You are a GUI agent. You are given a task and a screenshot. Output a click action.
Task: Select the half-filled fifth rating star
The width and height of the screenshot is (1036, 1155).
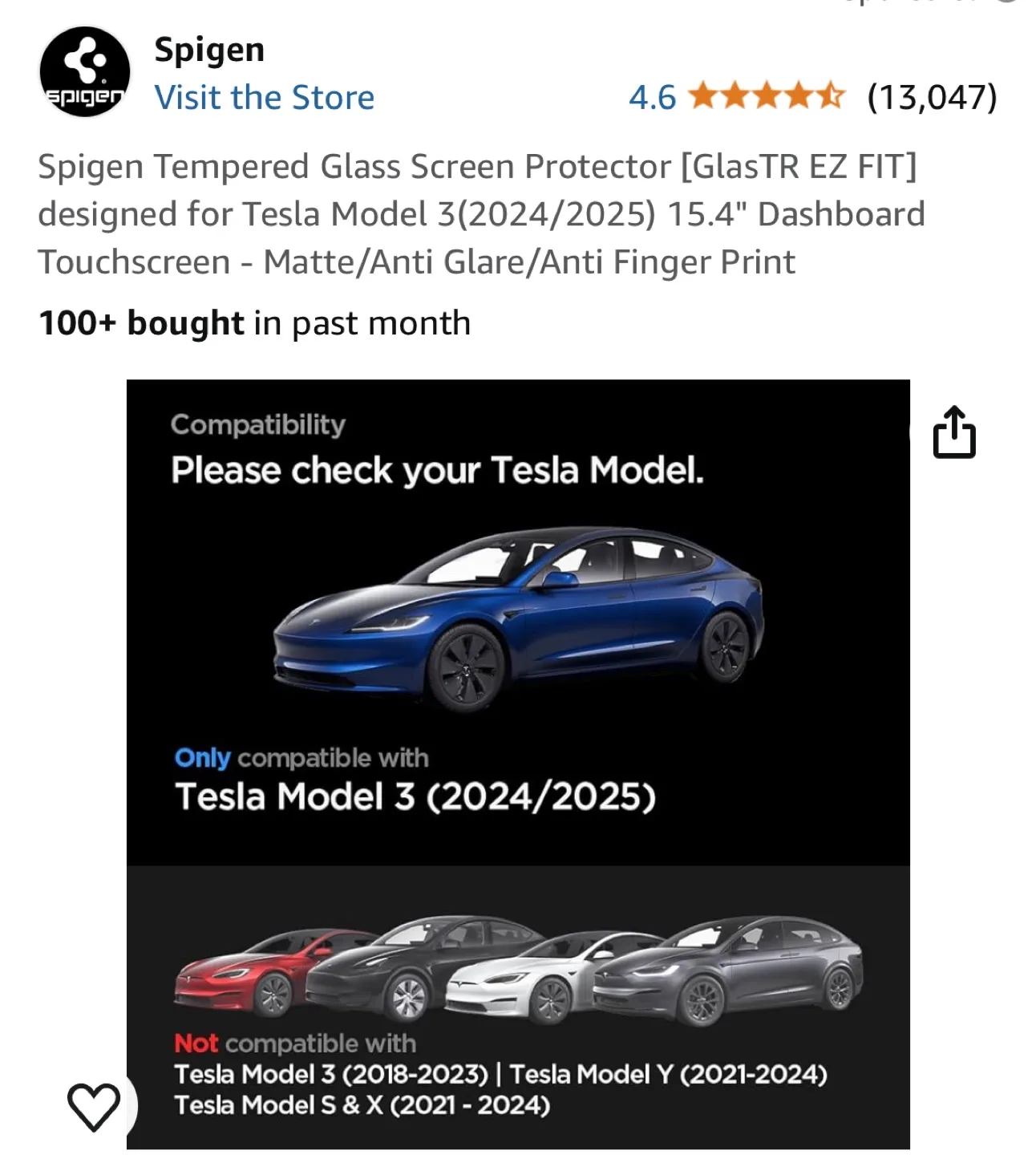830,98
